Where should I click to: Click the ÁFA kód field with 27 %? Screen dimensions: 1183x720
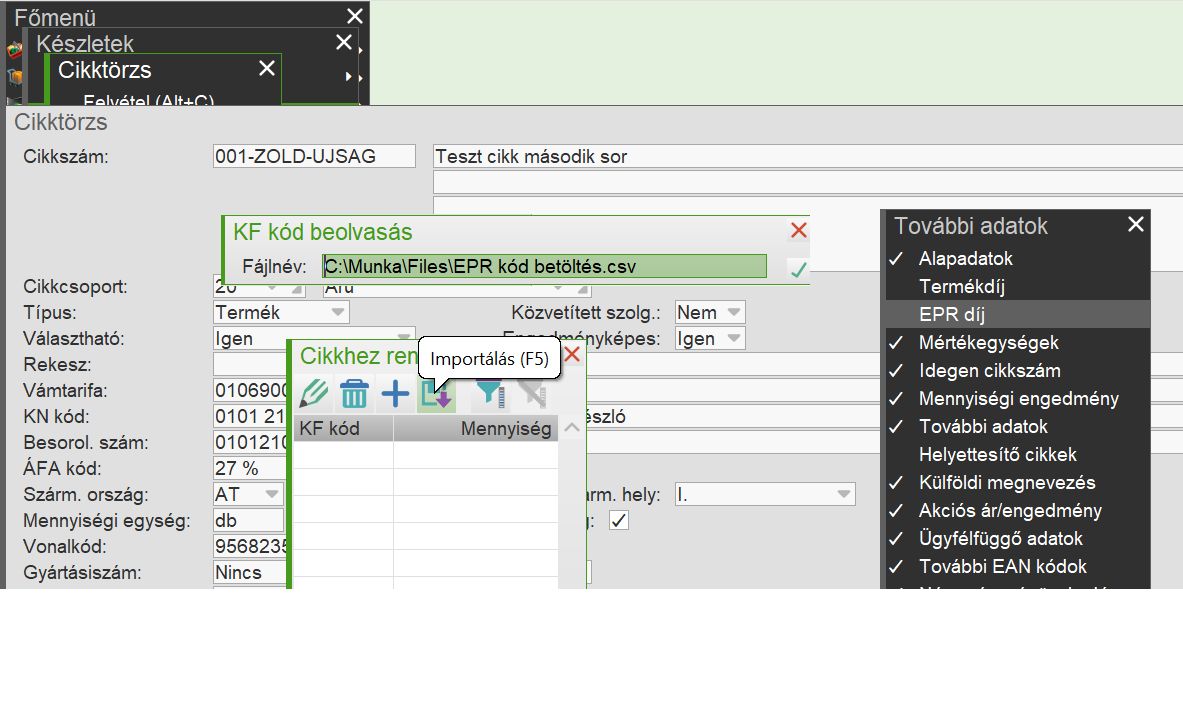[249, 469]
